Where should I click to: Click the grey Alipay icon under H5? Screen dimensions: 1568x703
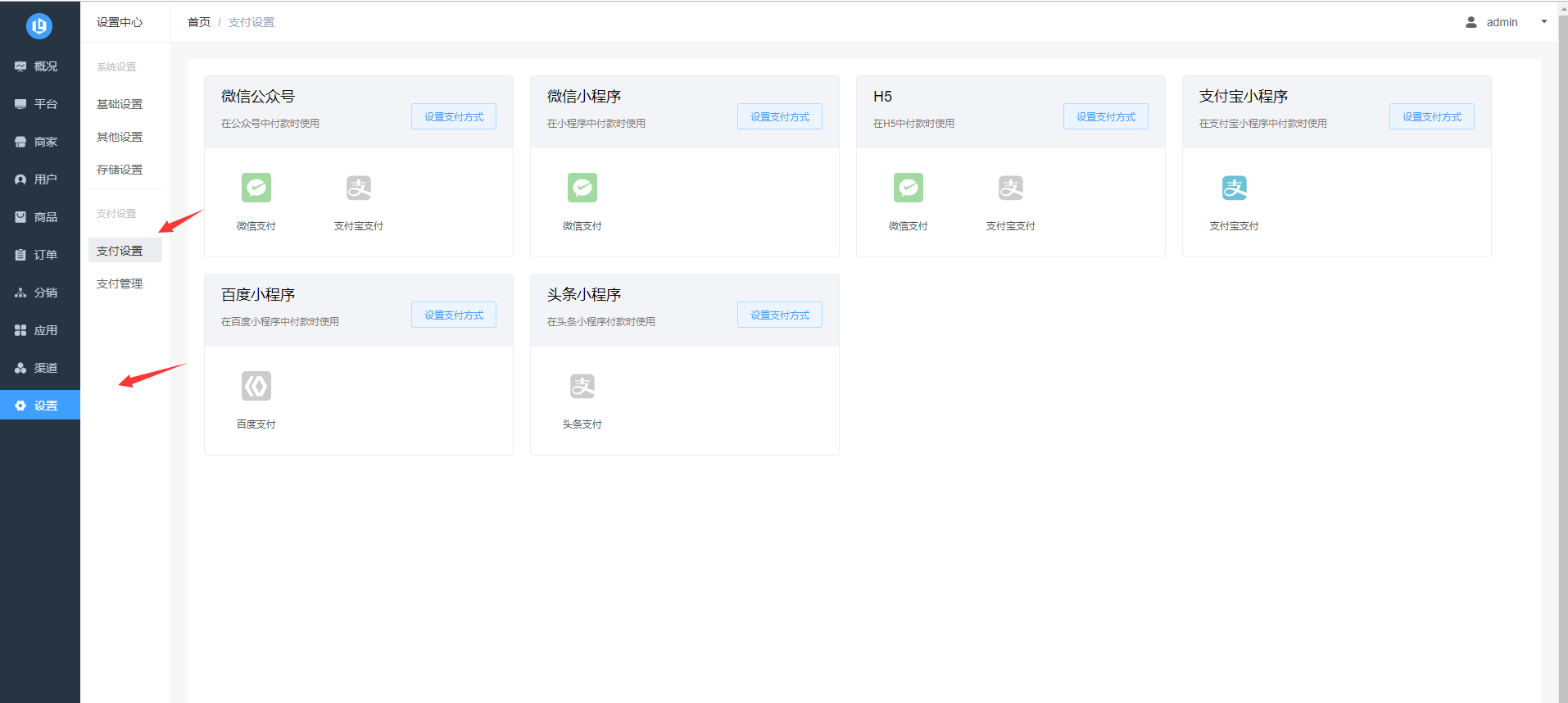(x=1011, y=188)
